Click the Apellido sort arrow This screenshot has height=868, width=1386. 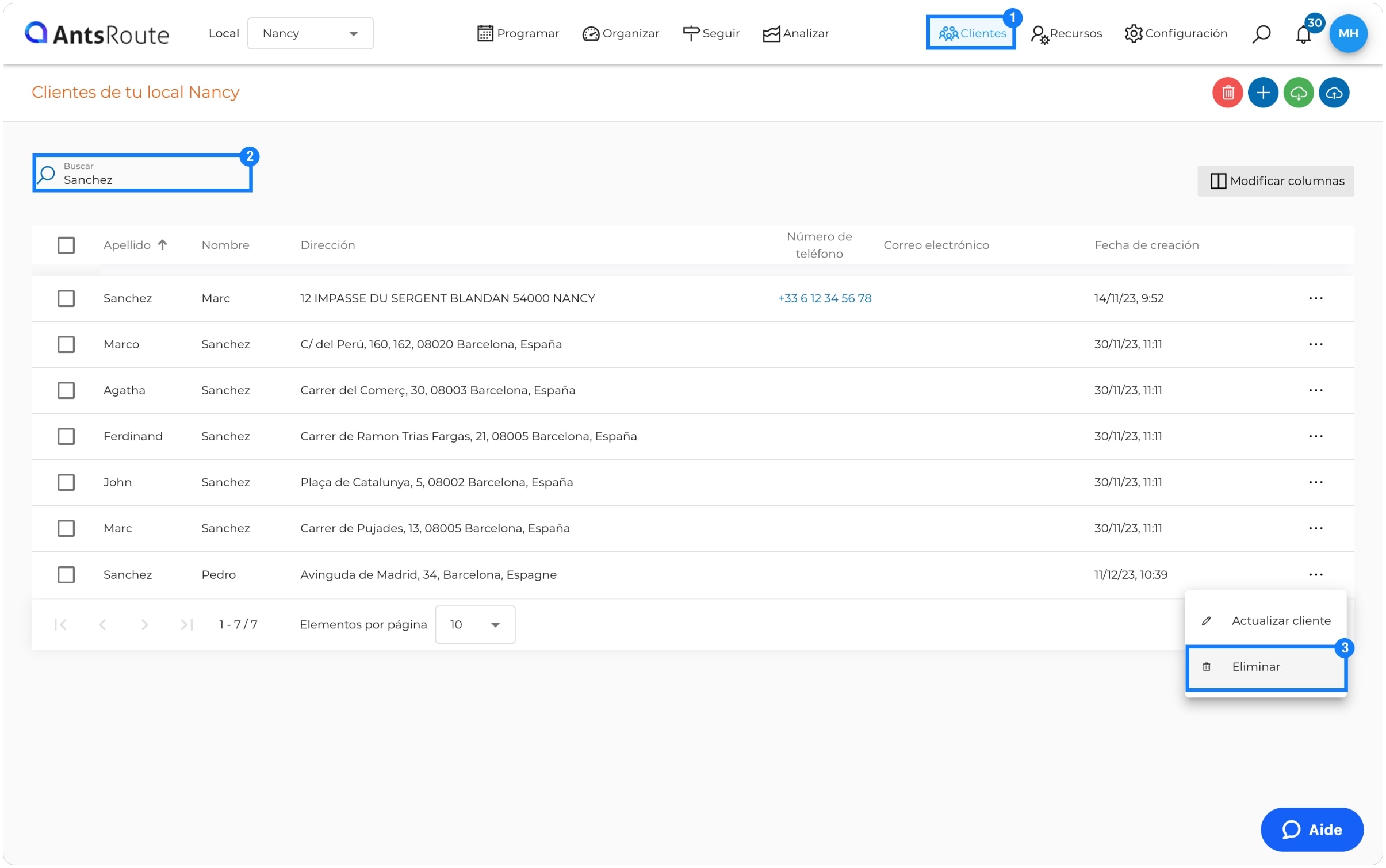(x=163, y=245)
